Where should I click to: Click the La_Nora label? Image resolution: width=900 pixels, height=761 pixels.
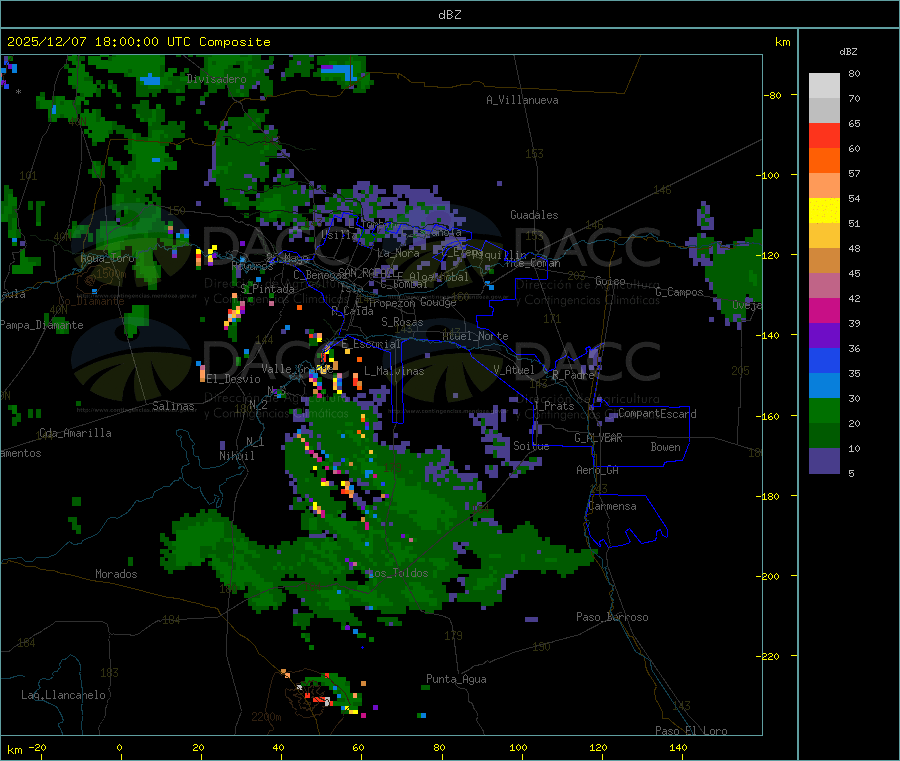pyautogui.click(x=398, y=253)
